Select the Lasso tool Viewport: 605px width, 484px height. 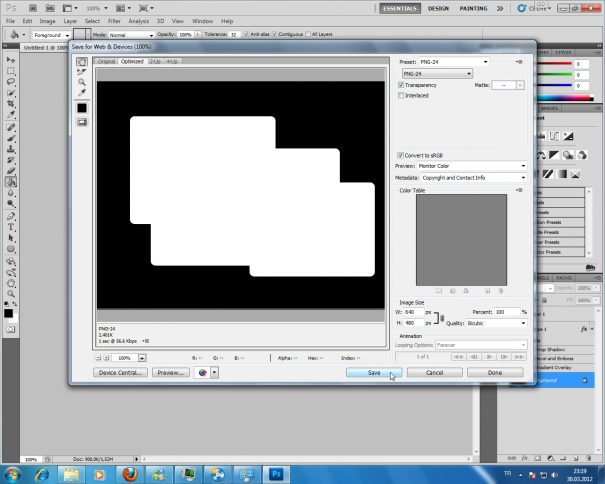(x=11, y=81)
